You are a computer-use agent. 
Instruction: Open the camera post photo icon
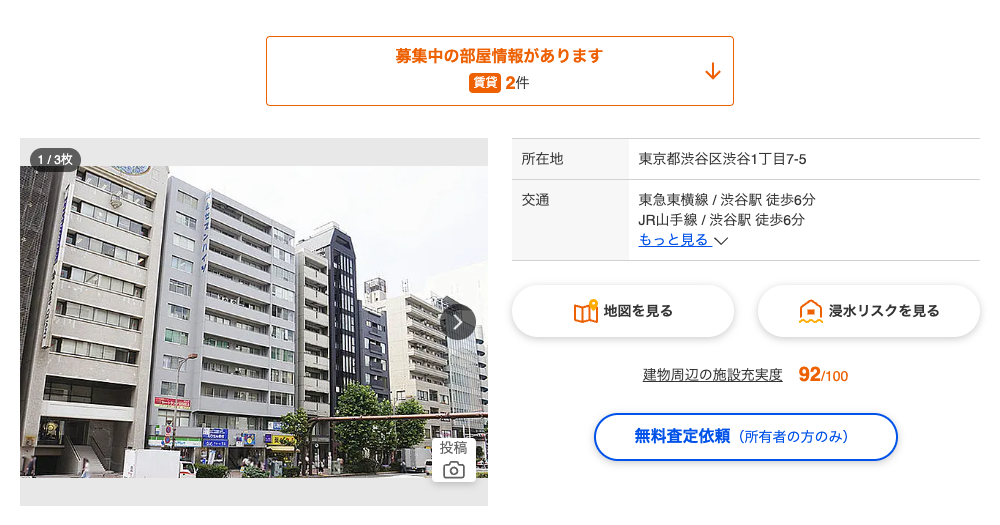pos(453,470)
